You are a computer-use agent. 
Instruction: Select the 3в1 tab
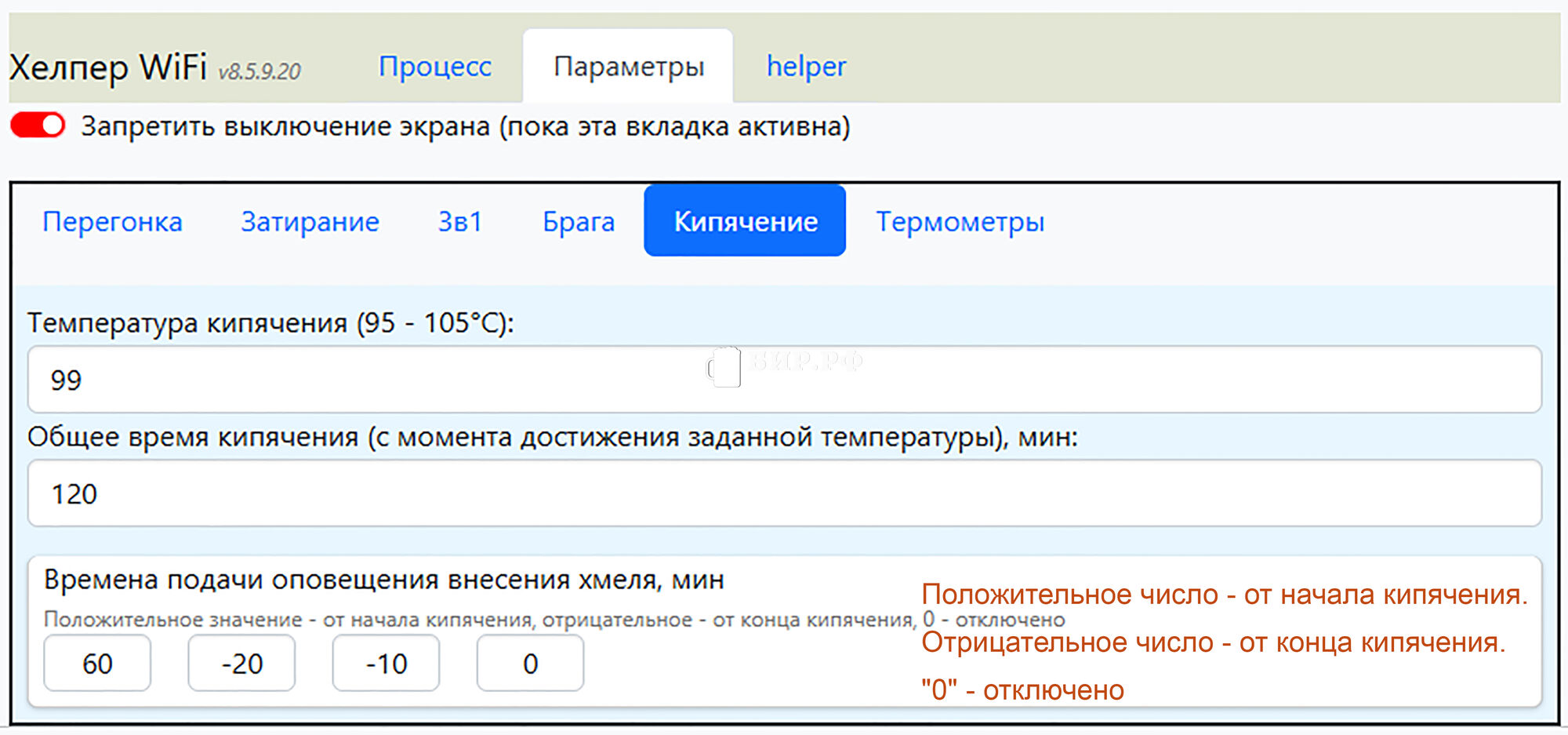click(x=459, y=222)
